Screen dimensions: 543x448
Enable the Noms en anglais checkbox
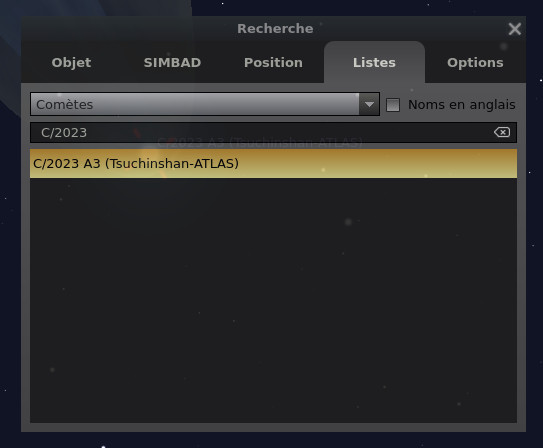[x=393, y=105]
